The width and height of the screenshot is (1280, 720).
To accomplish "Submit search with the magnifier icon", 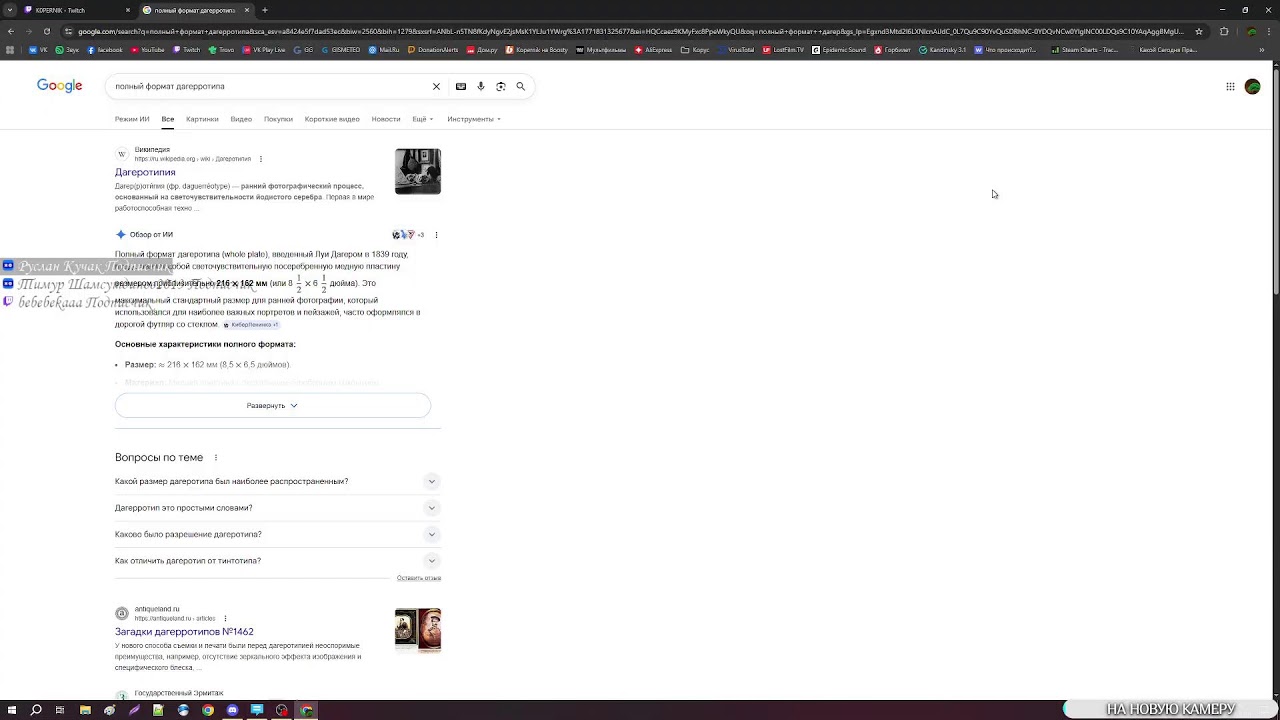I will click(x=520, y=86).
